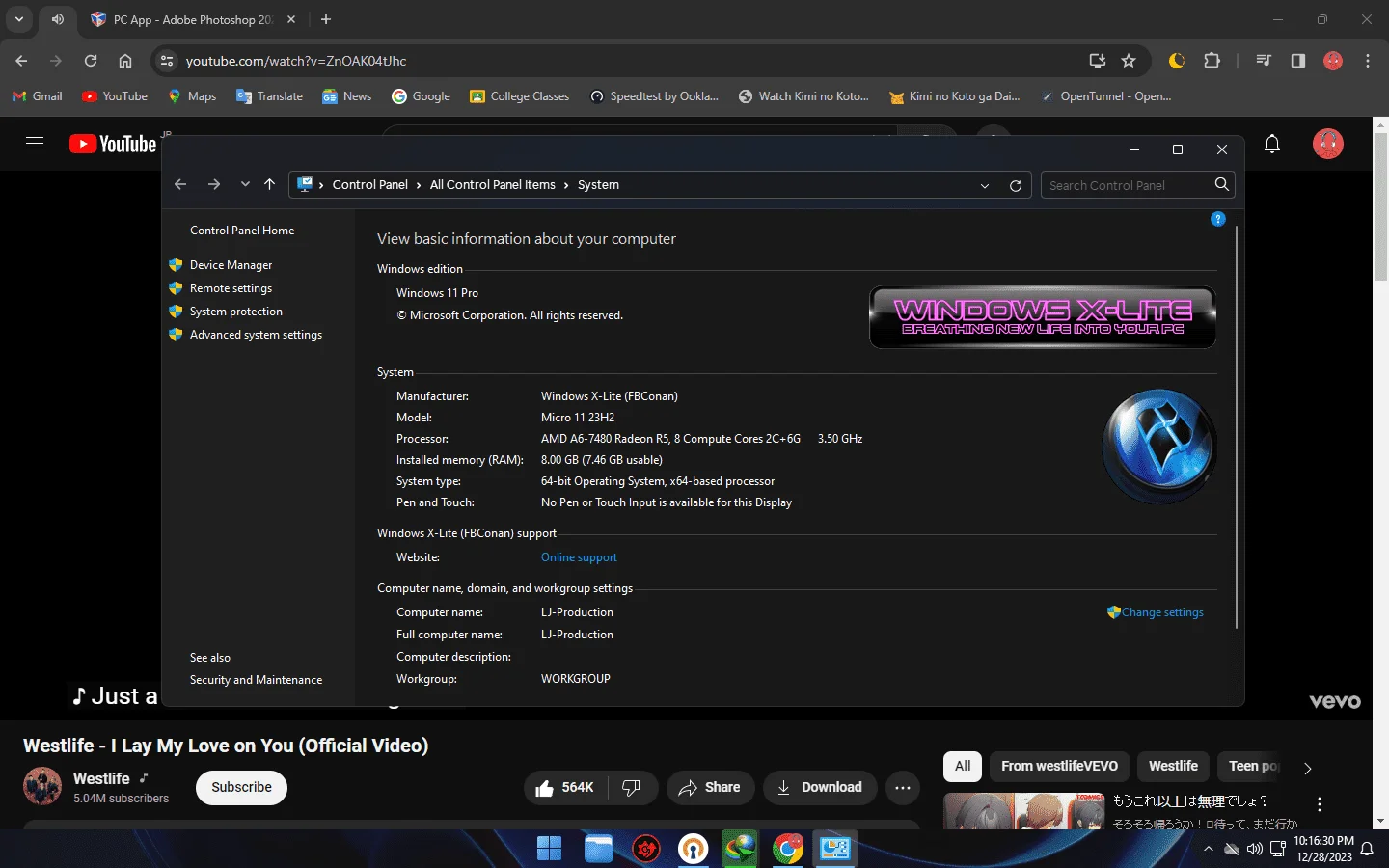View site information icon in address bar
The height and width of the screenshot is (868, 1389).
[167, 61]
